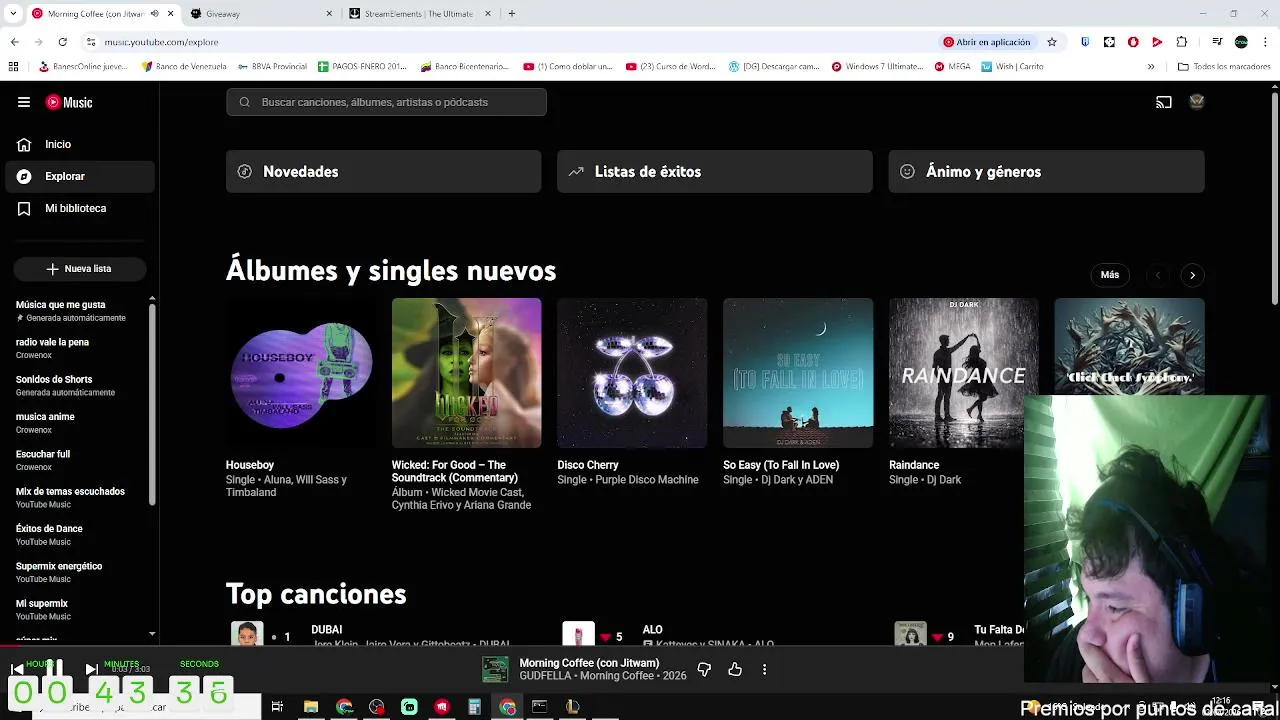1280x720 pixels.
Task: Go back to the previous page
Action: (14, 42)
